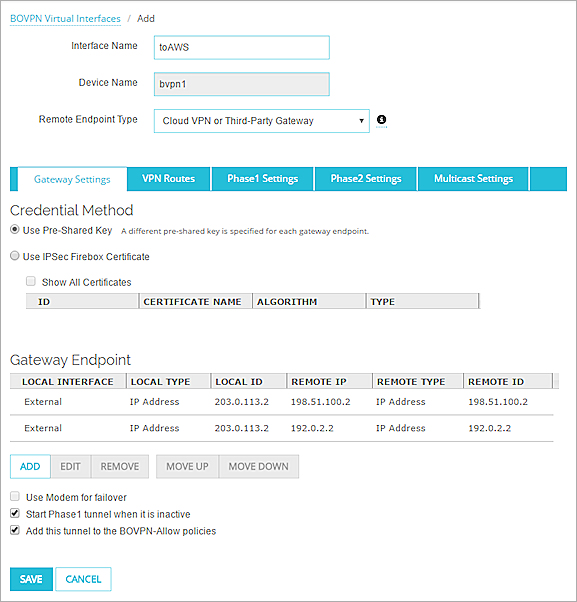This screenshot has width=577, height=602.
Task: Click the MOVE DOWN button
Action: (x=259, y=466)
